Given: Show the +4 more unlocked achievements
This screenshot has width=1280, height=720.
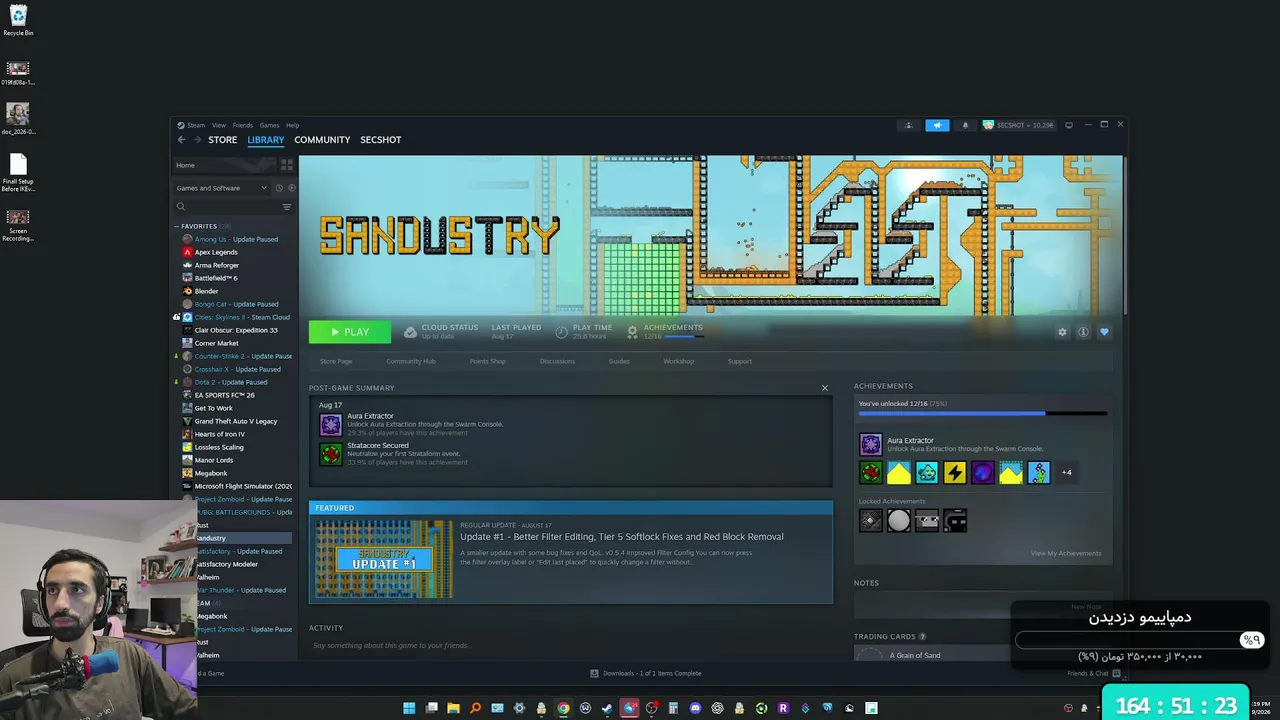Looking at the screenshot, I should [x=1066, y=472].
